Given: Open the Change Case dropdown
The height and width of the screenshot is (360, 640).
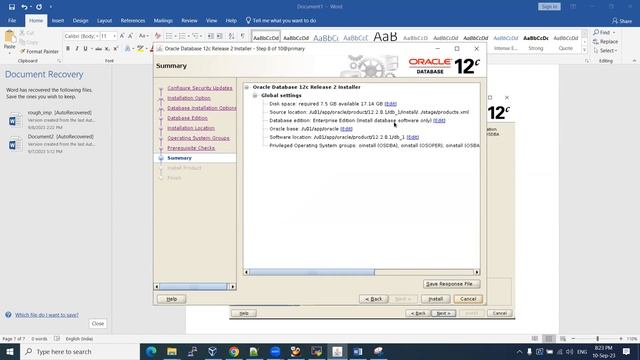Looking at the screenshot, I should [x=143, y=36].
